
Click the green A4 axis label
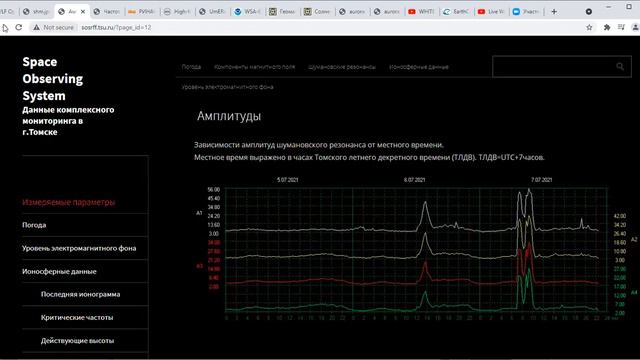pyautogui.click(x=634, y=293)
